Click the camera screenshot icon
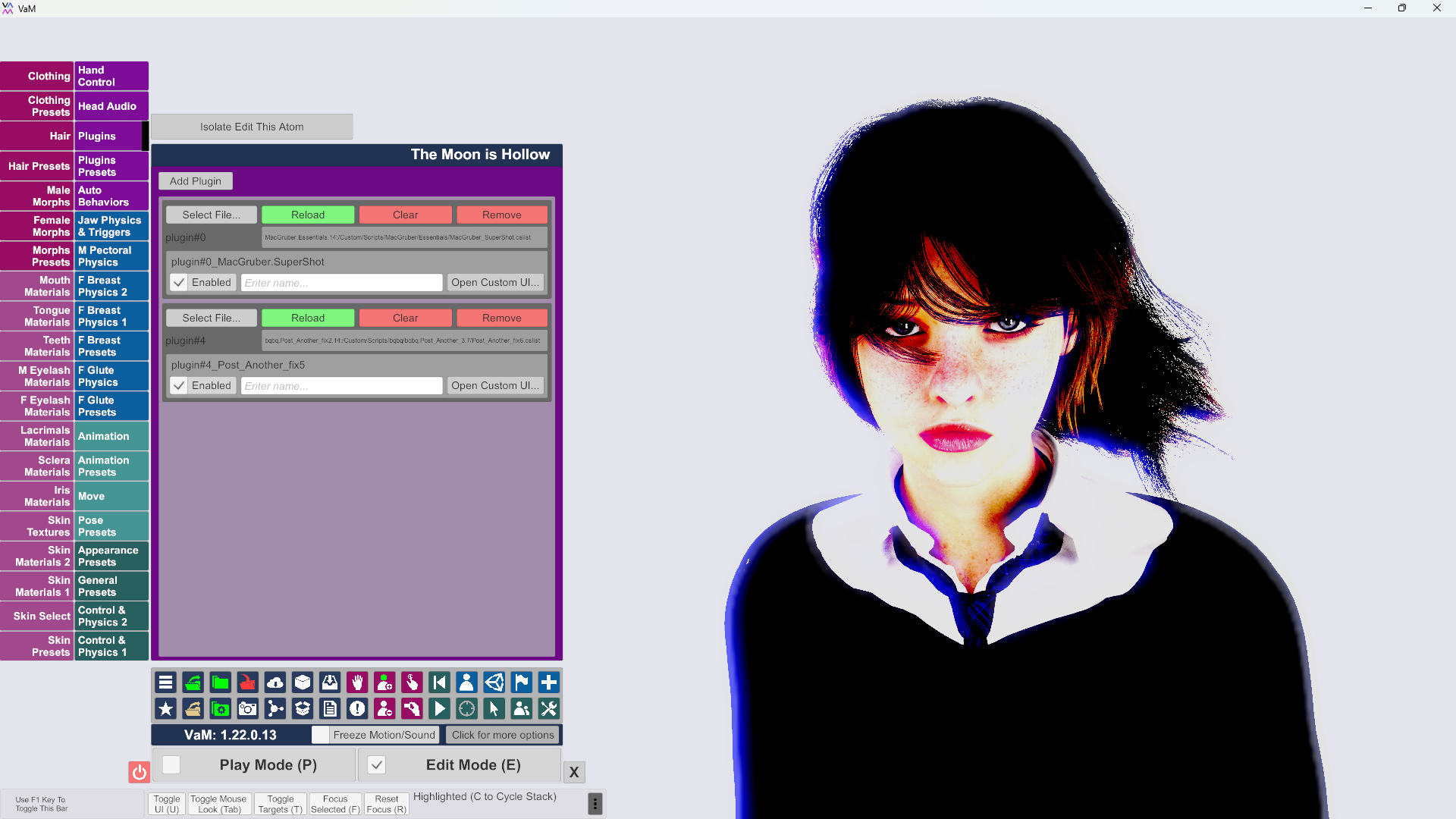 click(247, 709)
